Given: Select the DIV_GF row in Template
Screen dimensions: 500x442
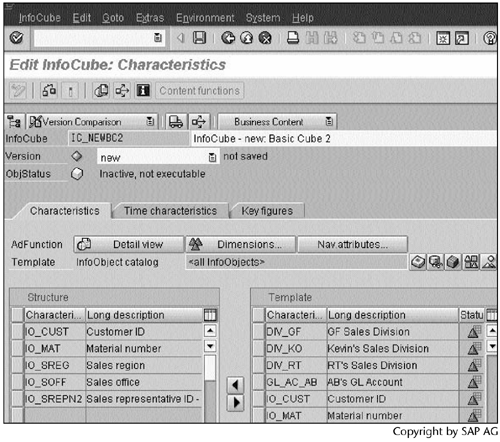Looking at the screenshot, I should click(x=259, y=332).
